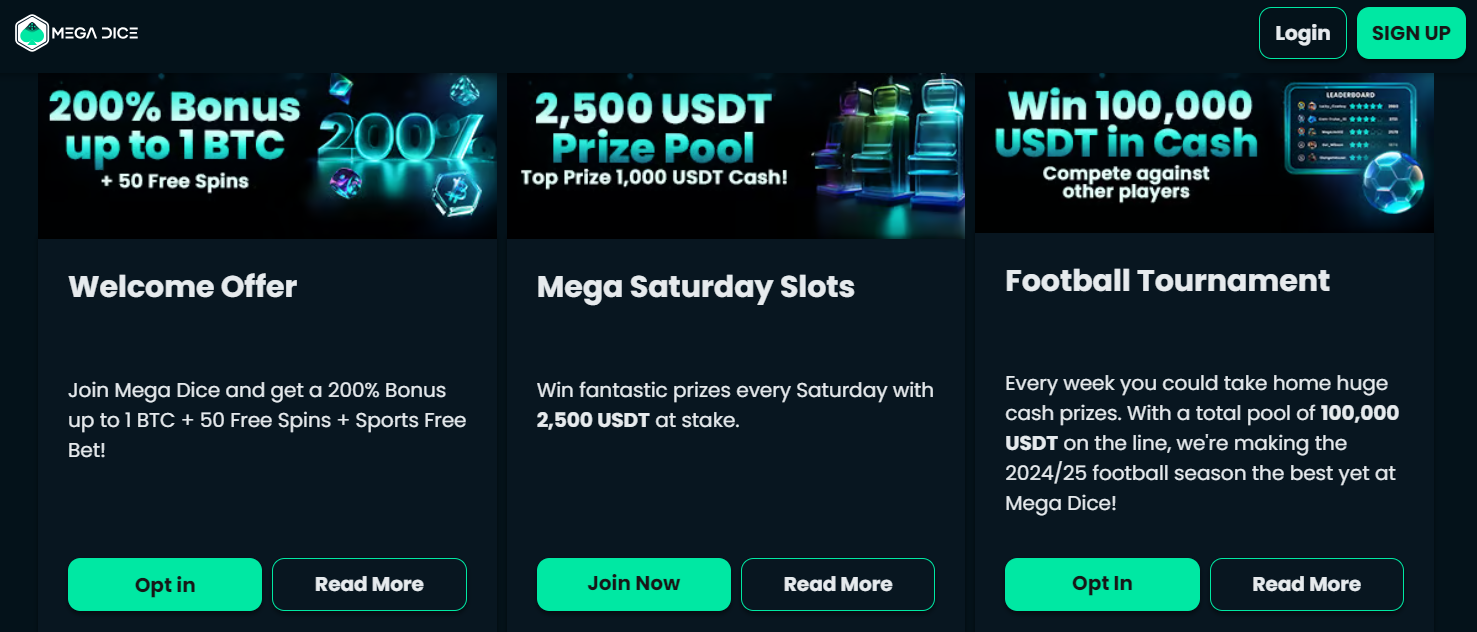
Task: Click the Football Tournament heading
Action: click(x=1167, y=280)
